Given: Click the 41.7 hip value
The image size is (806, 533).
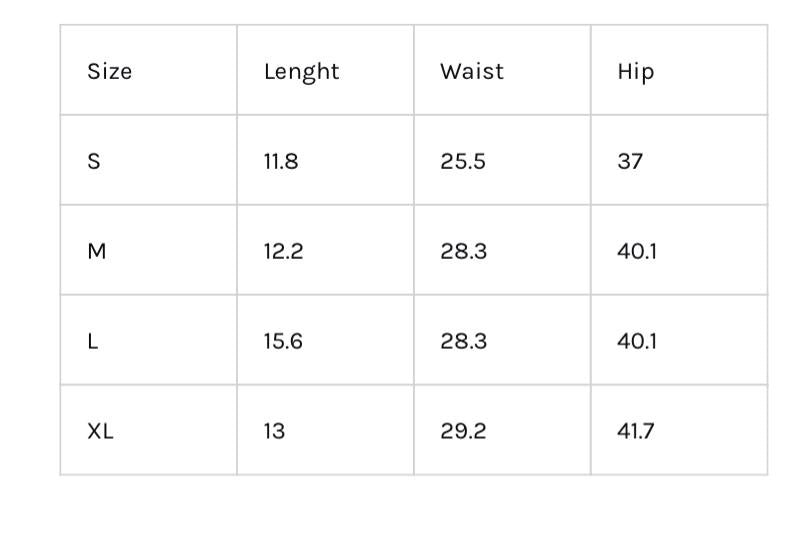Looking at the screenshot, I should [x=636, y=431].
